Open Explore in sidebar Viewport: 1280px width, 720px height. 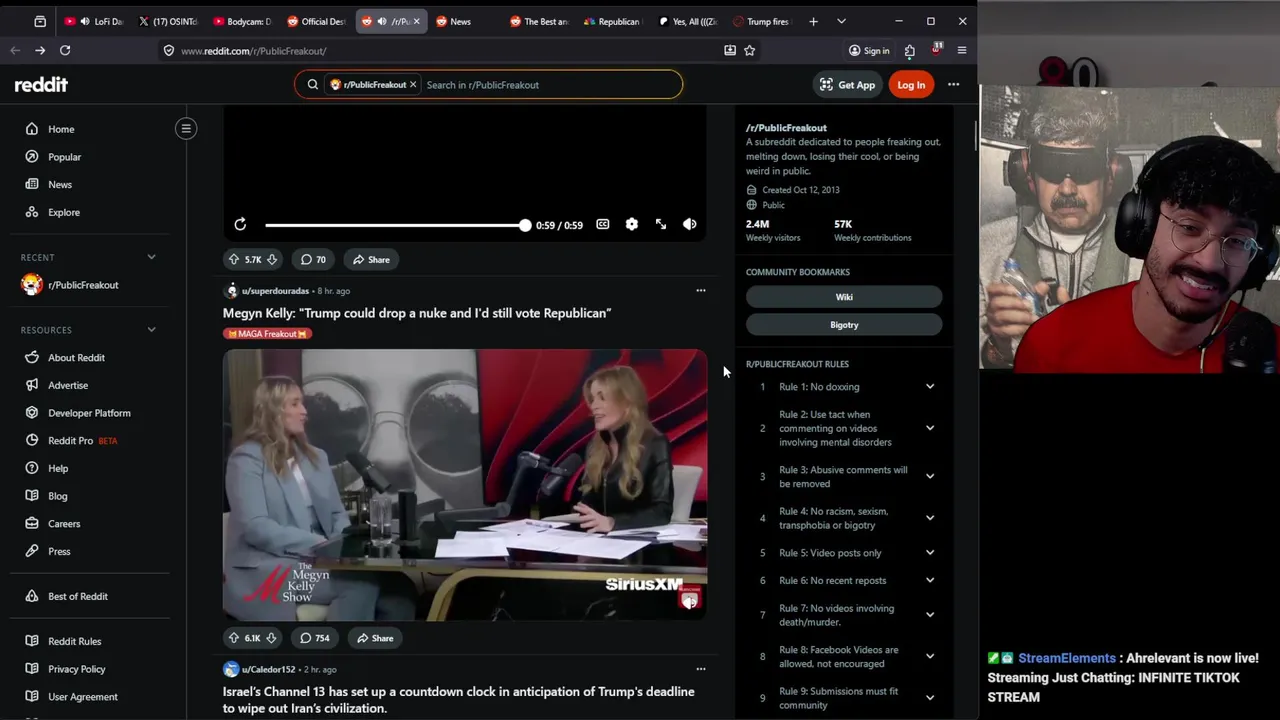[x=63, y=212]
